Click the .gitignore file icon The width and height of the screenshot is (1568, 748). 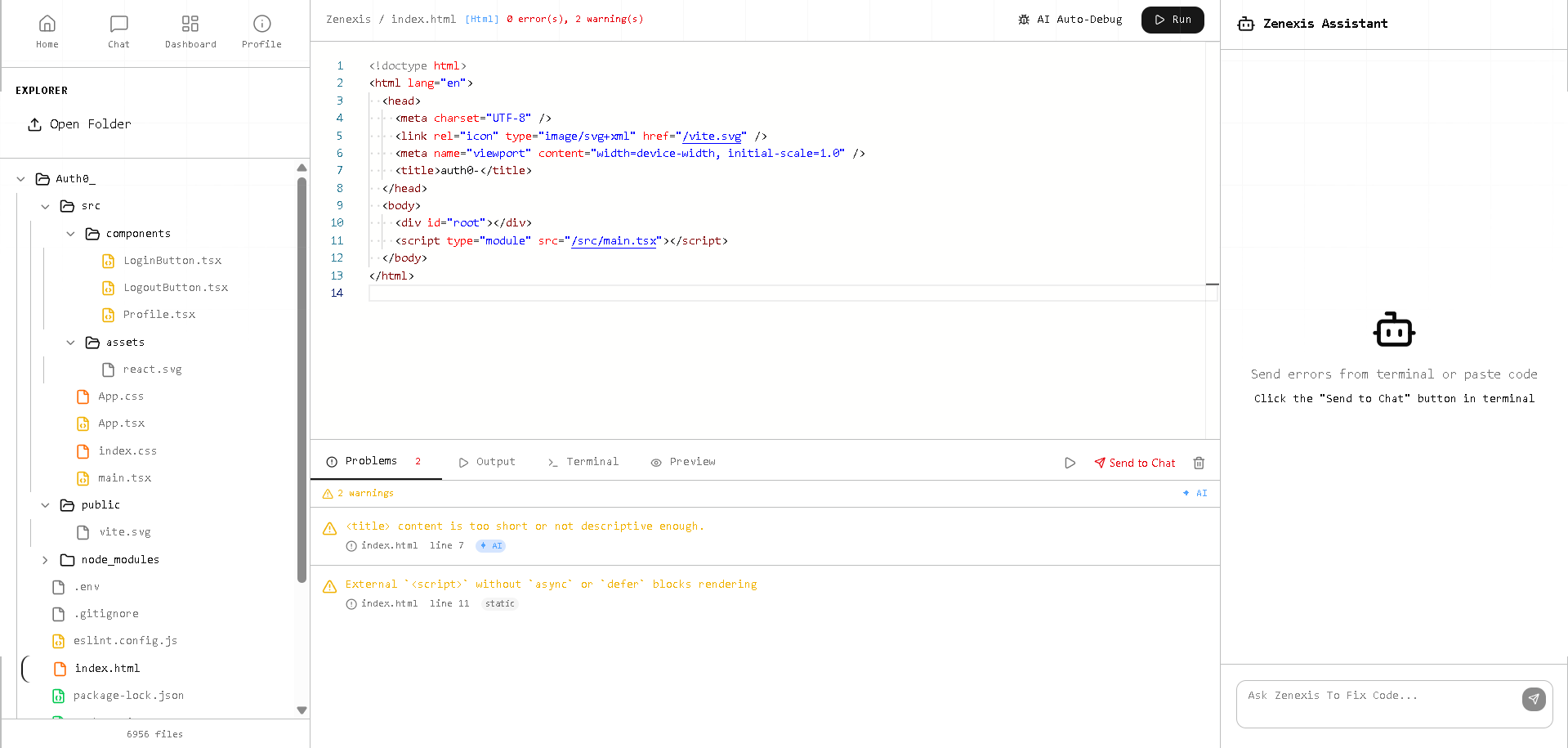click(x=58, y=614)
